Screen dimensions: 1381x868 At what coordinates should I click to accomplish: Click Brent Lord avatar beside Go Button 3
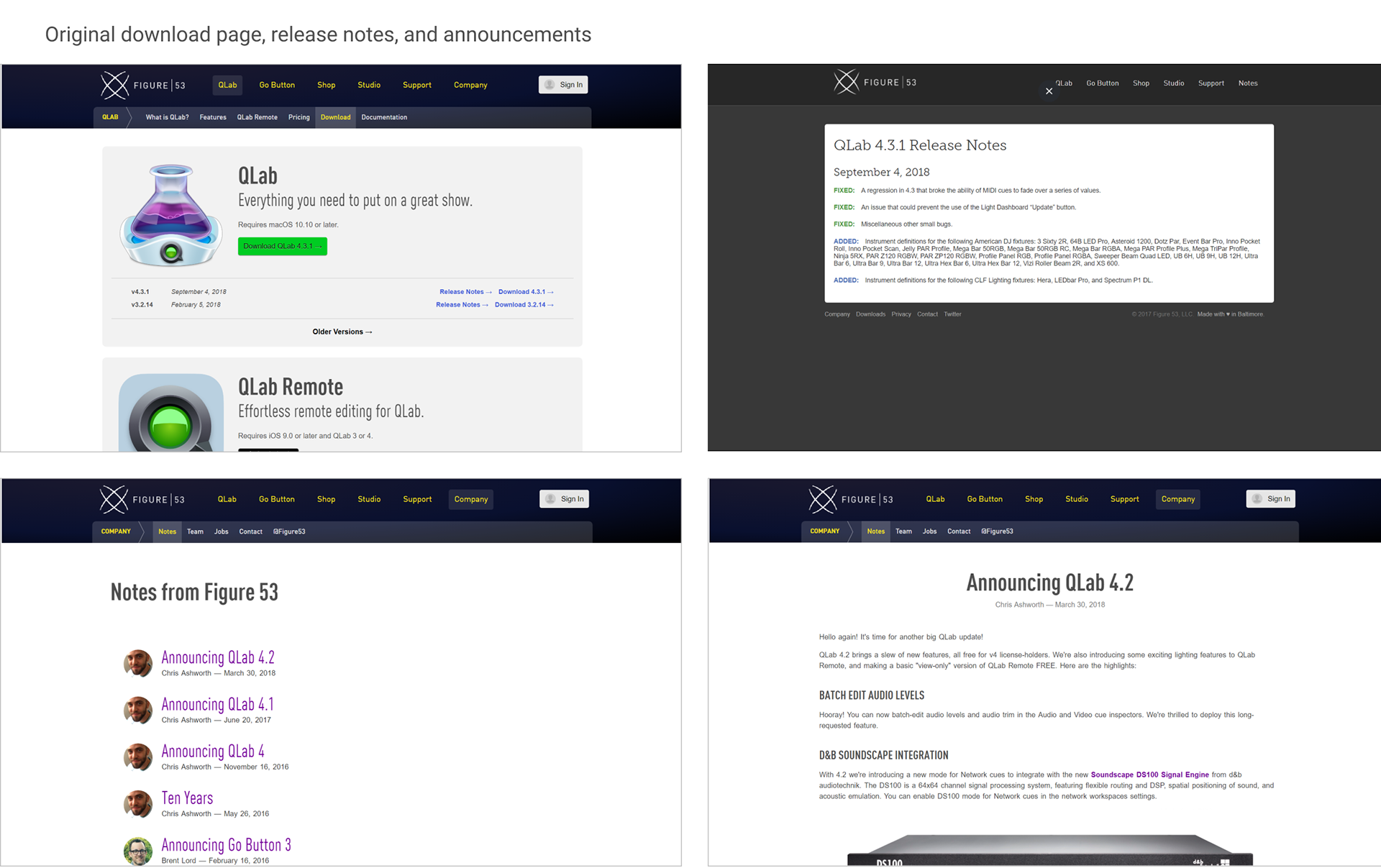pyautogui.click(x=138, y=851)
